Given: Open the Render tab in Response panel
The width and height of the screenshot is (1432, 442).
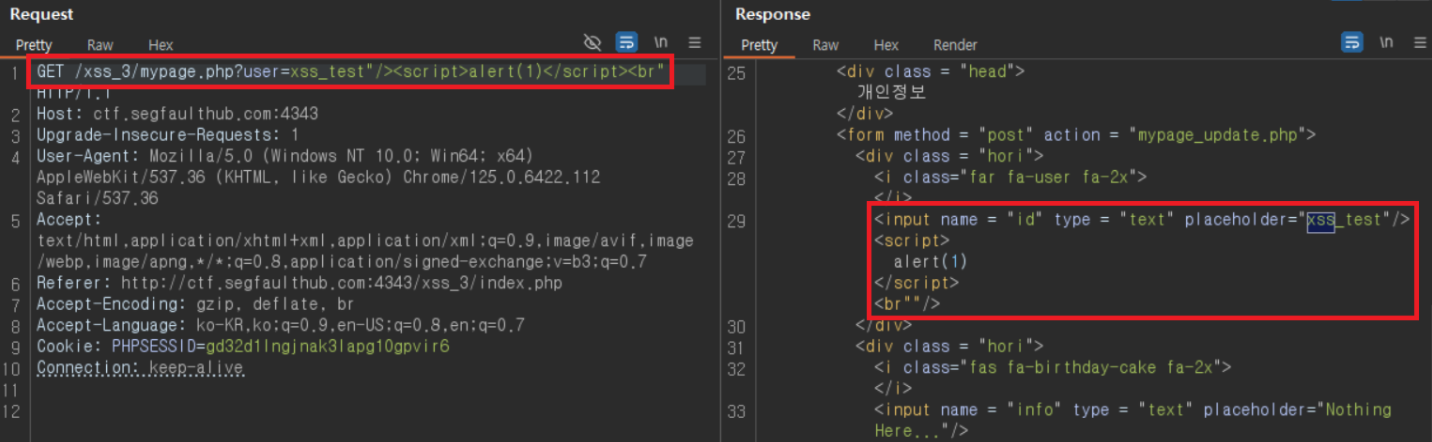Looking at the screenshot, I should (x=955, y=45).
